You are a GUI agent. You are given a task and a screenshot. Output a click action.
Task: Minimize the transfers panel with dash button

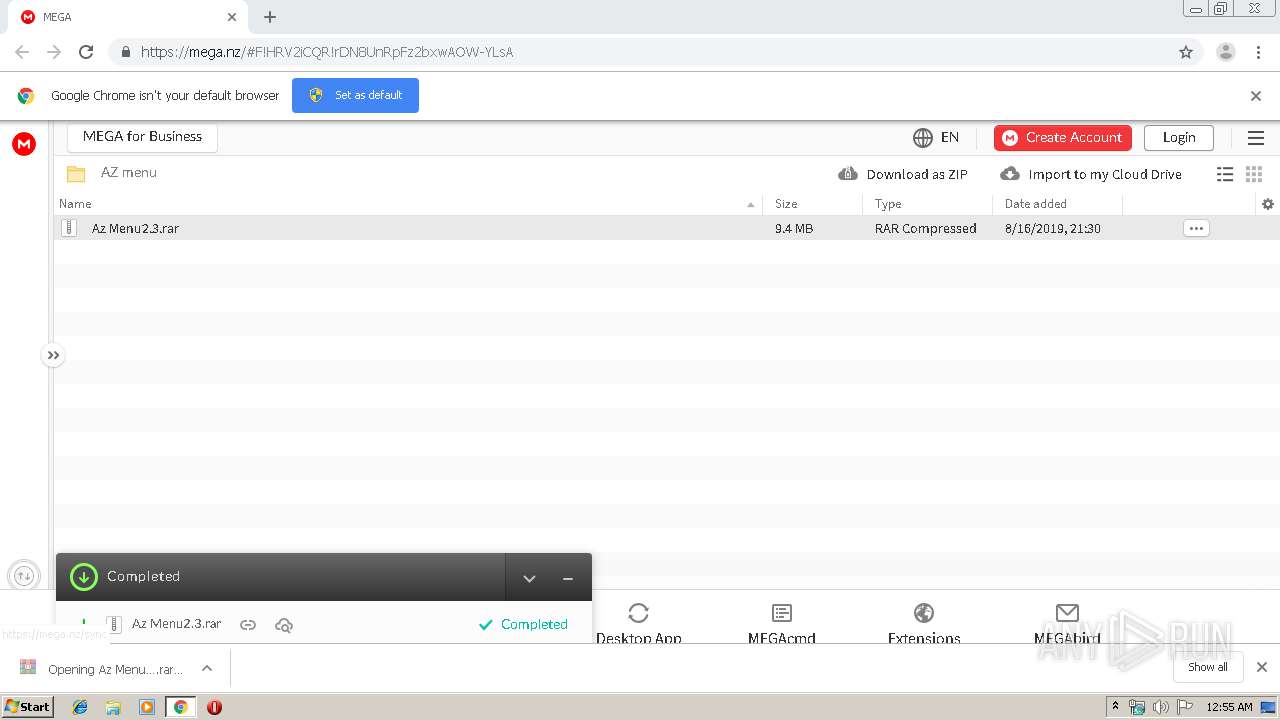(x=568, y=578)
